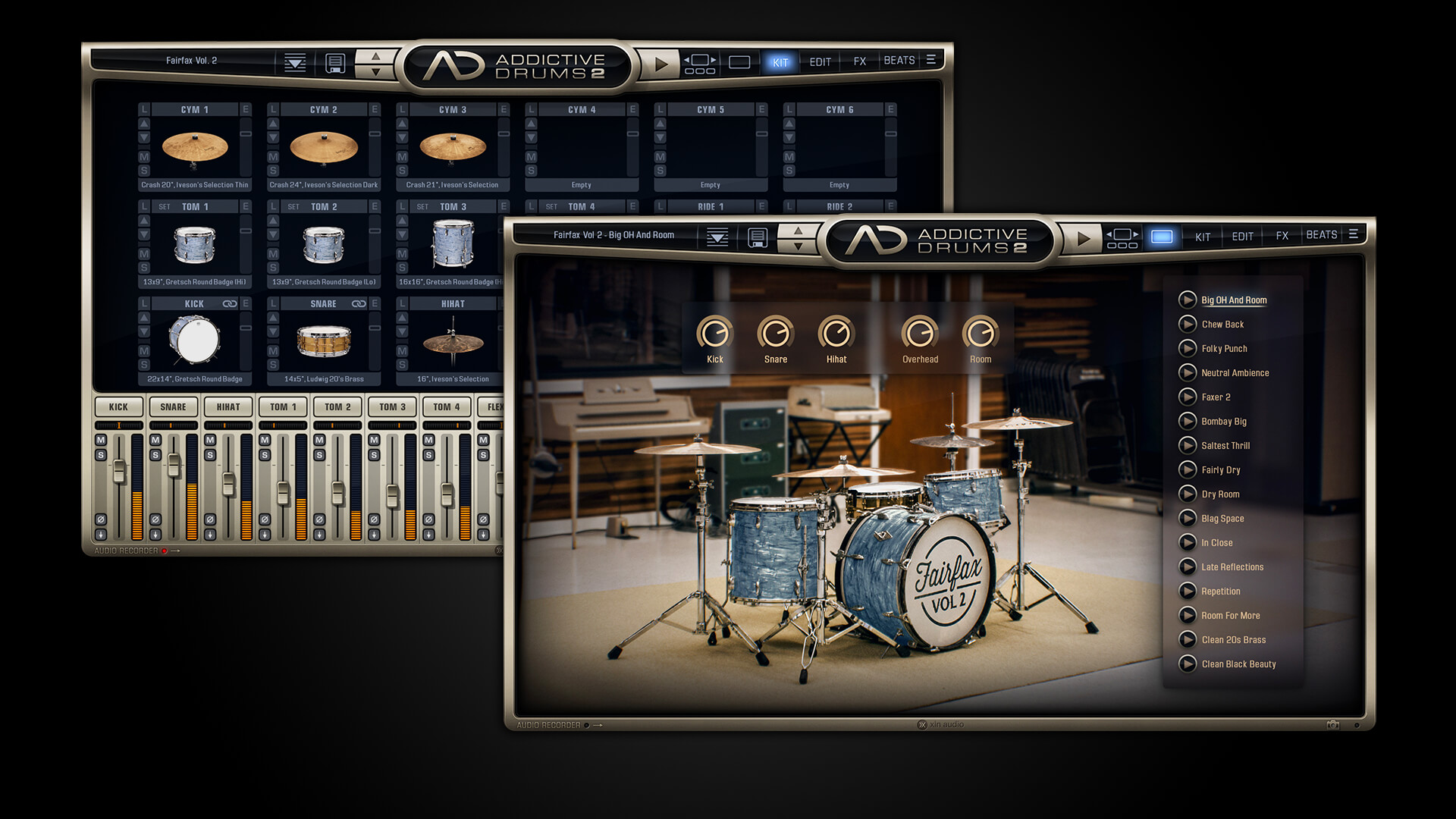Screen dimensions: 1456x819
Task: Click play button in front window header
Action: pyautogui.click(x=1084, y=239)
